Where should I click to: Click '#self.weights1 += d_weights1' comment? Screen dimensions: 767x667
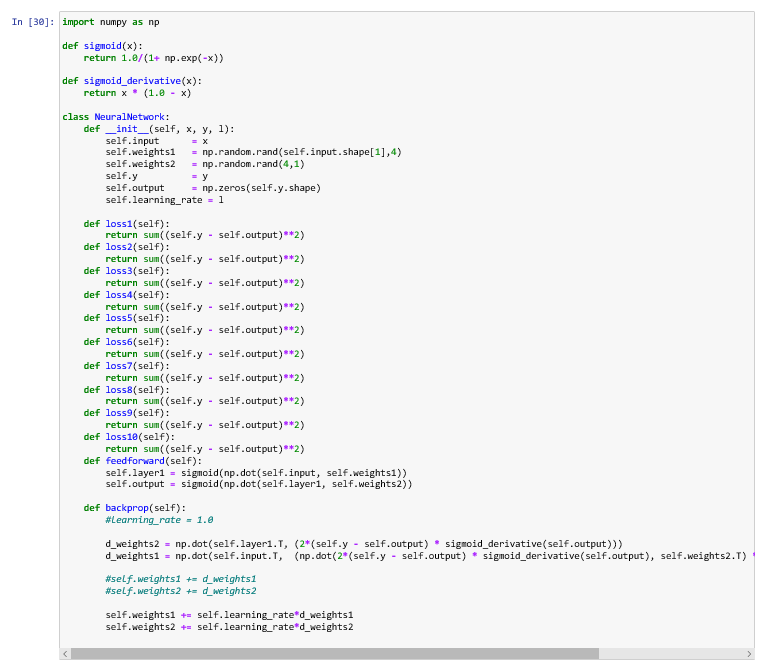pos(180,579)
